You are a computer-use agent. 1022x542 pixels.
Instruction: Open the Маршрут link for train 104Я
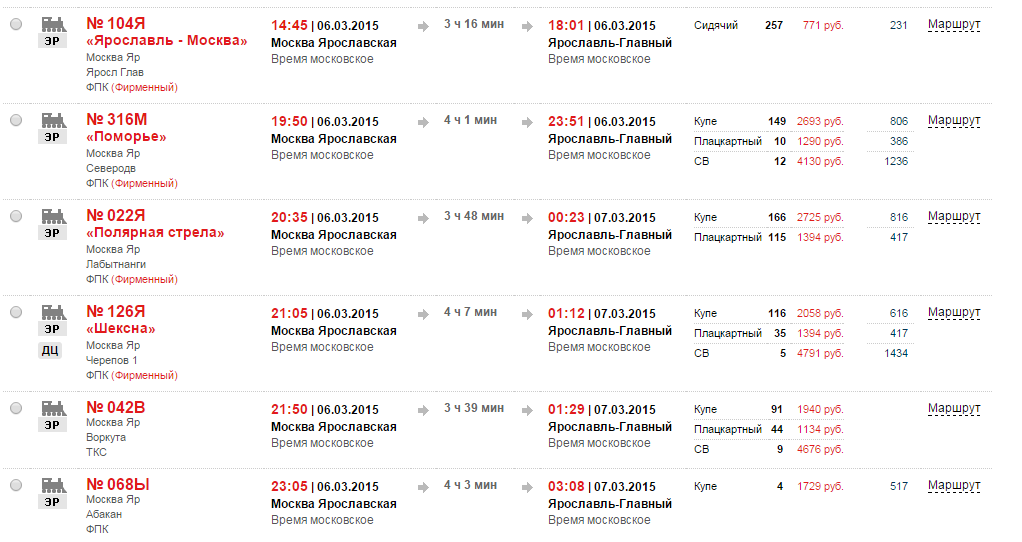954,24
